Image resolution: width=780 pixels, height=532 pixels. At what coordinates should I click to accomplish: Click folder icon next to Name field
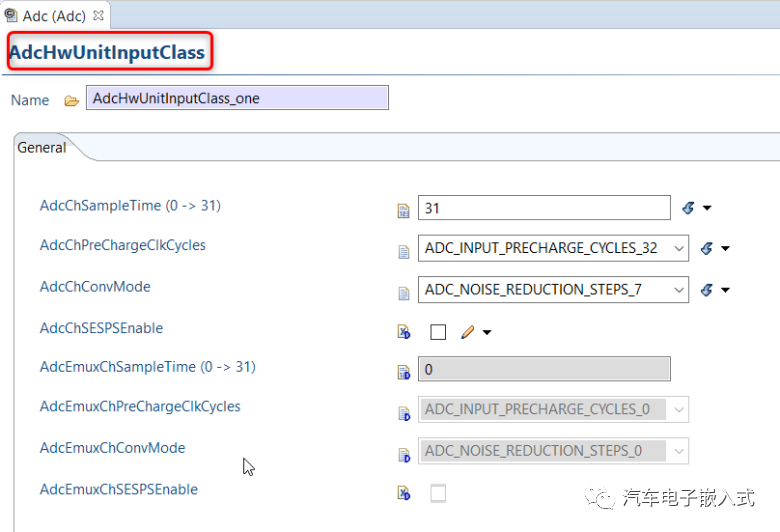(71, 100)
